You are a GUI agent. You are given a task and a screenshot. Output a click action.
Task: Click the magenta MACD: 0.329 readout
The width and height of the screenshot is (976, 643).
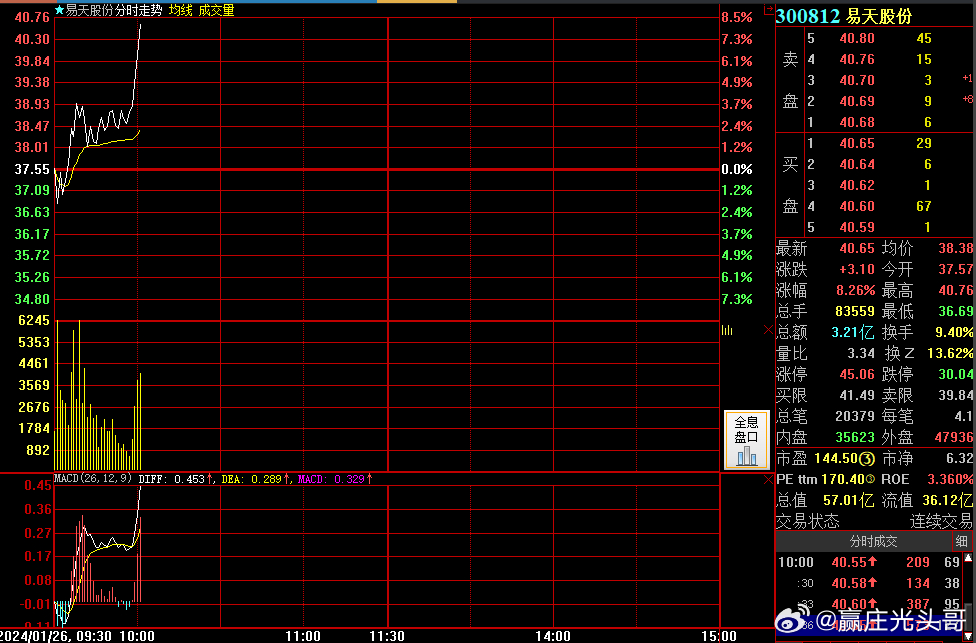click(331, 479)
